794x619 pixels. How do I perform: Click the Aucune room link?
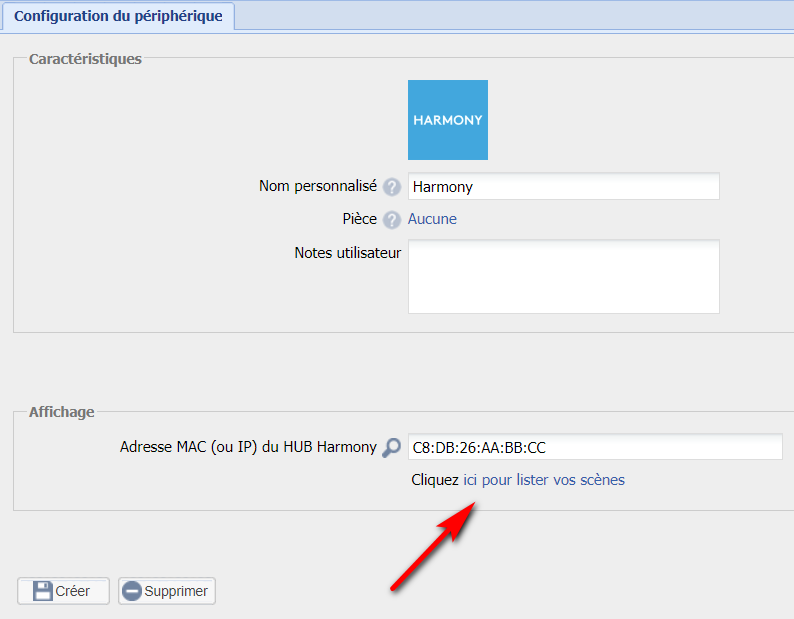[x=432, y=219]
